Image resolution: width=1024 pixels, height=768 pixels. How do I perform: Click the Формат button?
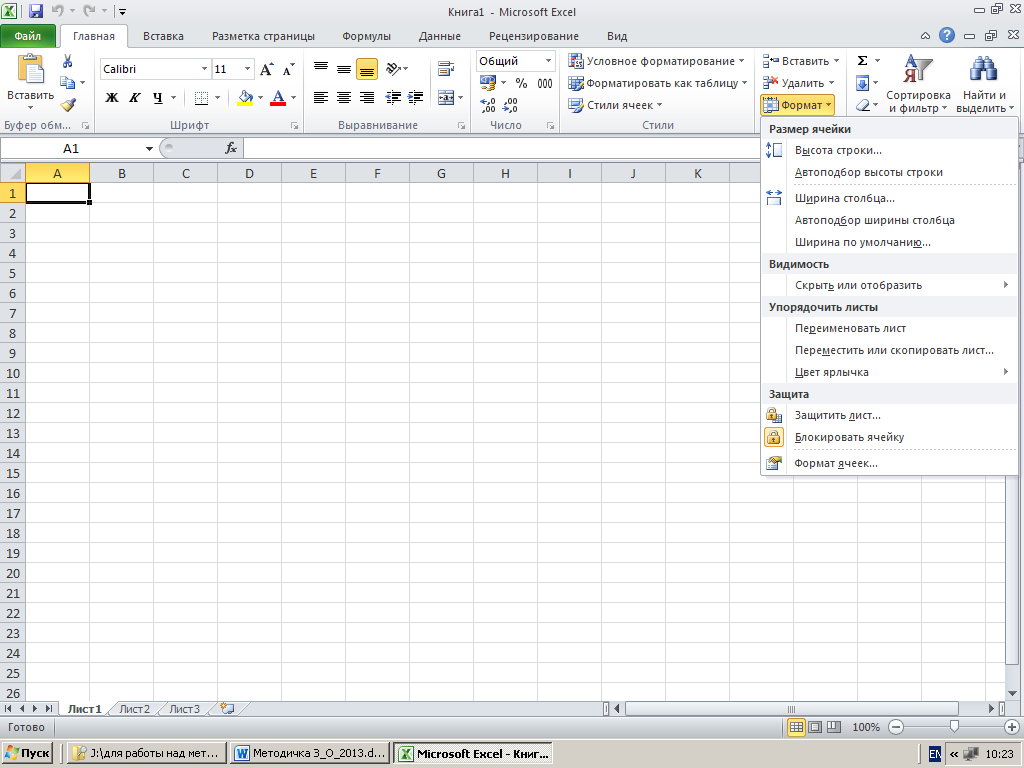(x=797, y=104)
